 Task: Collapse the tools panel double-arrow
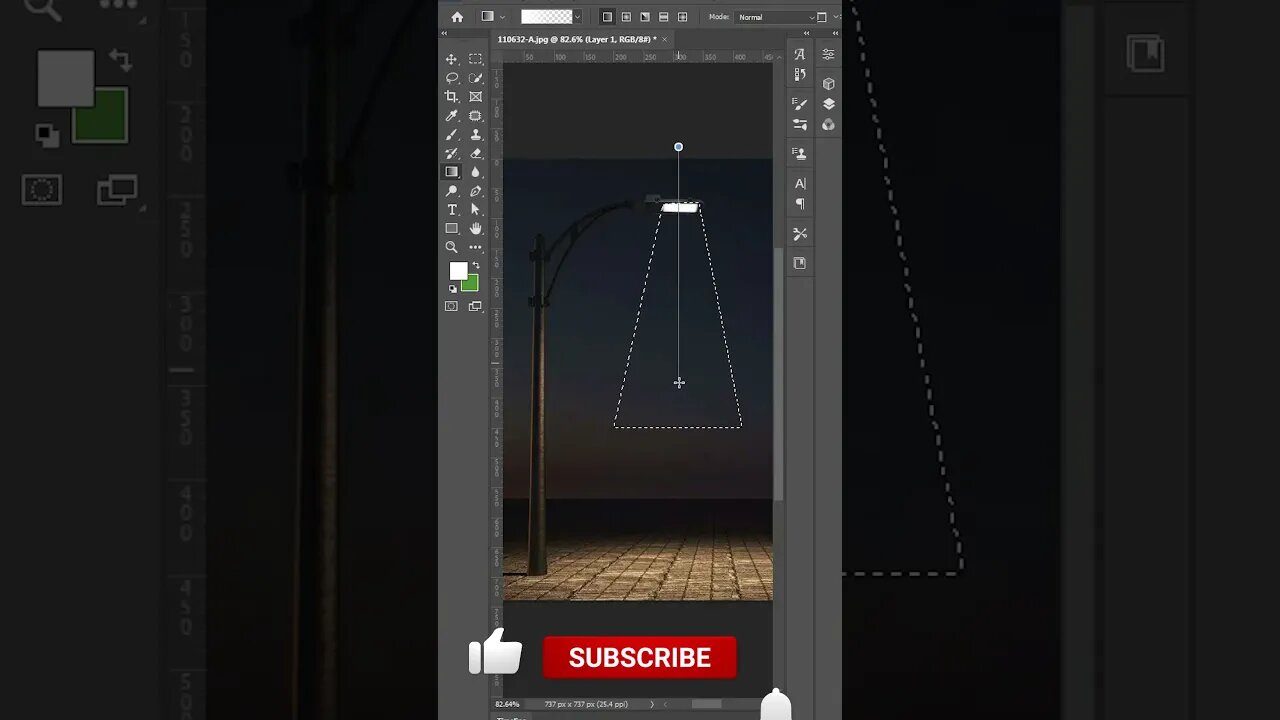[445, 34]
